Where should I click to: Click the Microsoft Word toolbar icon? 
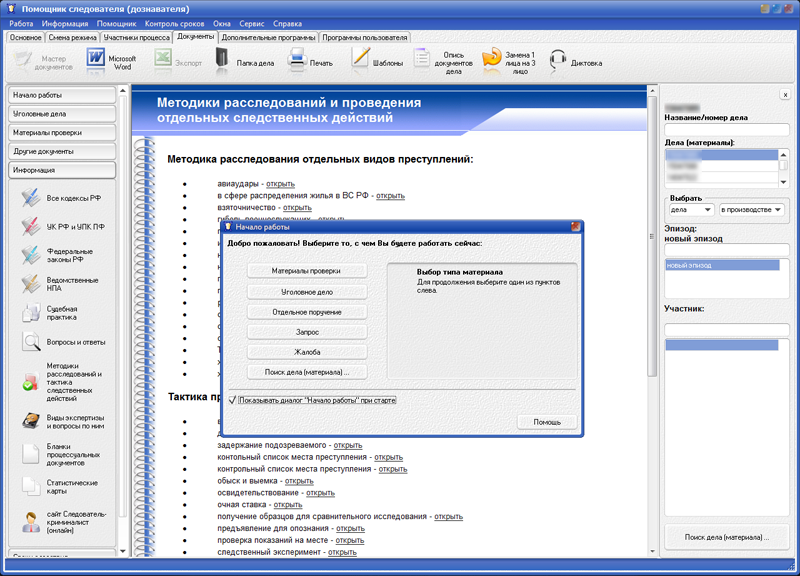pyautogui.click(x=96, y=60)
